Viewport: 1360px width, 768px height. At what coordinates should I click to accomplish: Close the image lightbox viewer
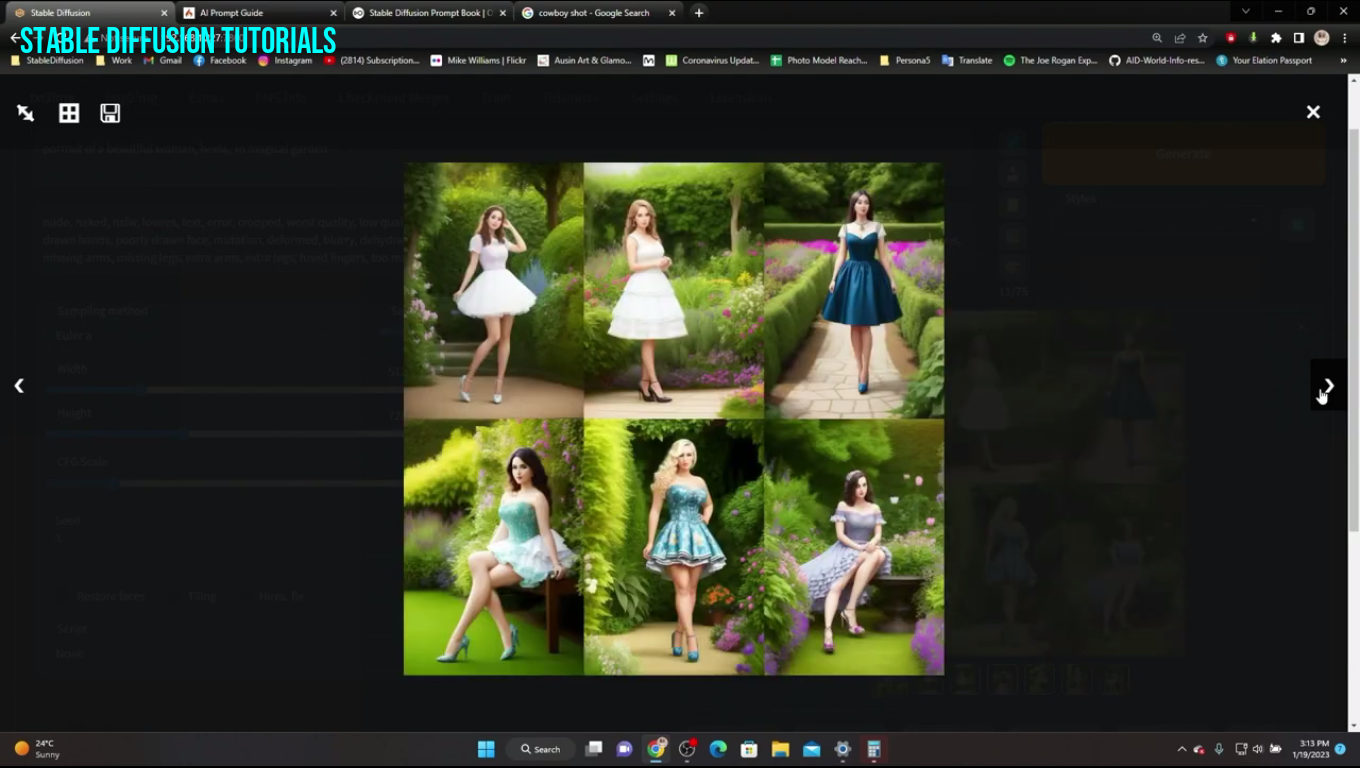(x=1313, y=112)
